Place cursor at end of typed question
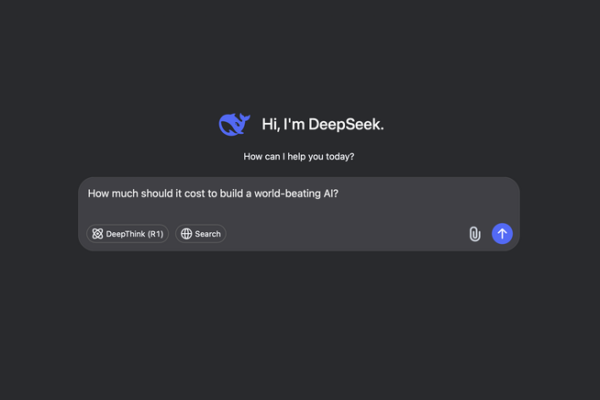 tap(340, 194)
